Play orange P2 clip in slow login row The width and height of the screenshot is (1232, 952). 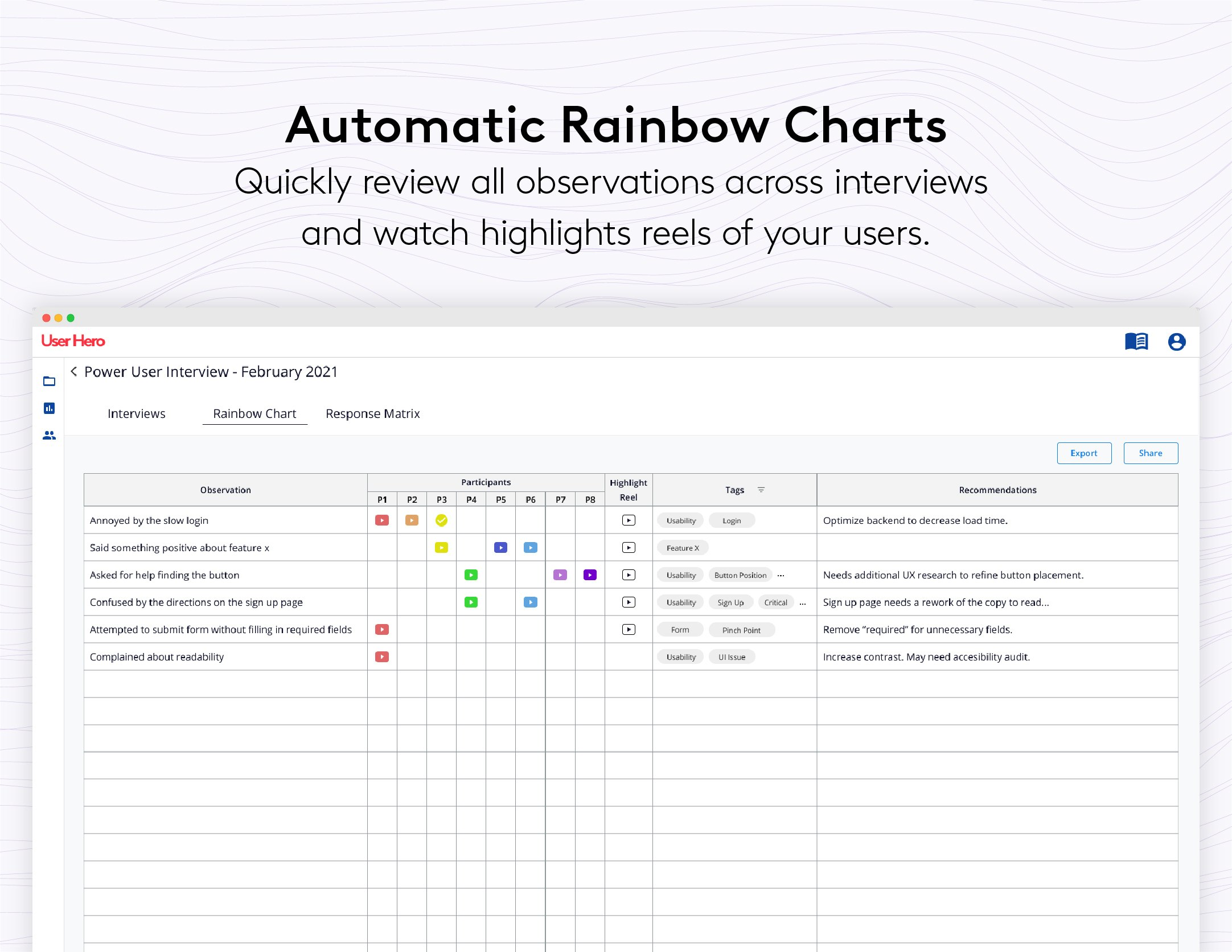pos(412,520)
